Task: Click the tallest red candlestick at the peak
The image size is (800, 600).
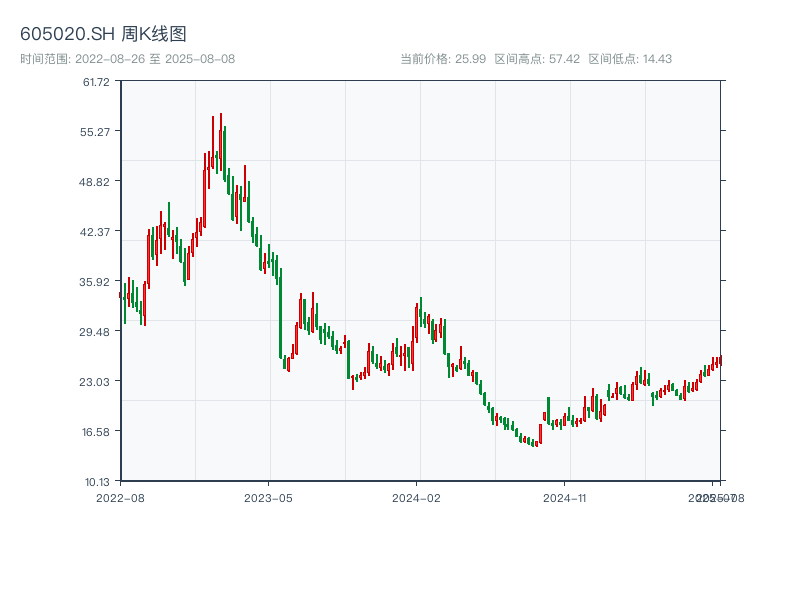Action: (x=221, y=143)
